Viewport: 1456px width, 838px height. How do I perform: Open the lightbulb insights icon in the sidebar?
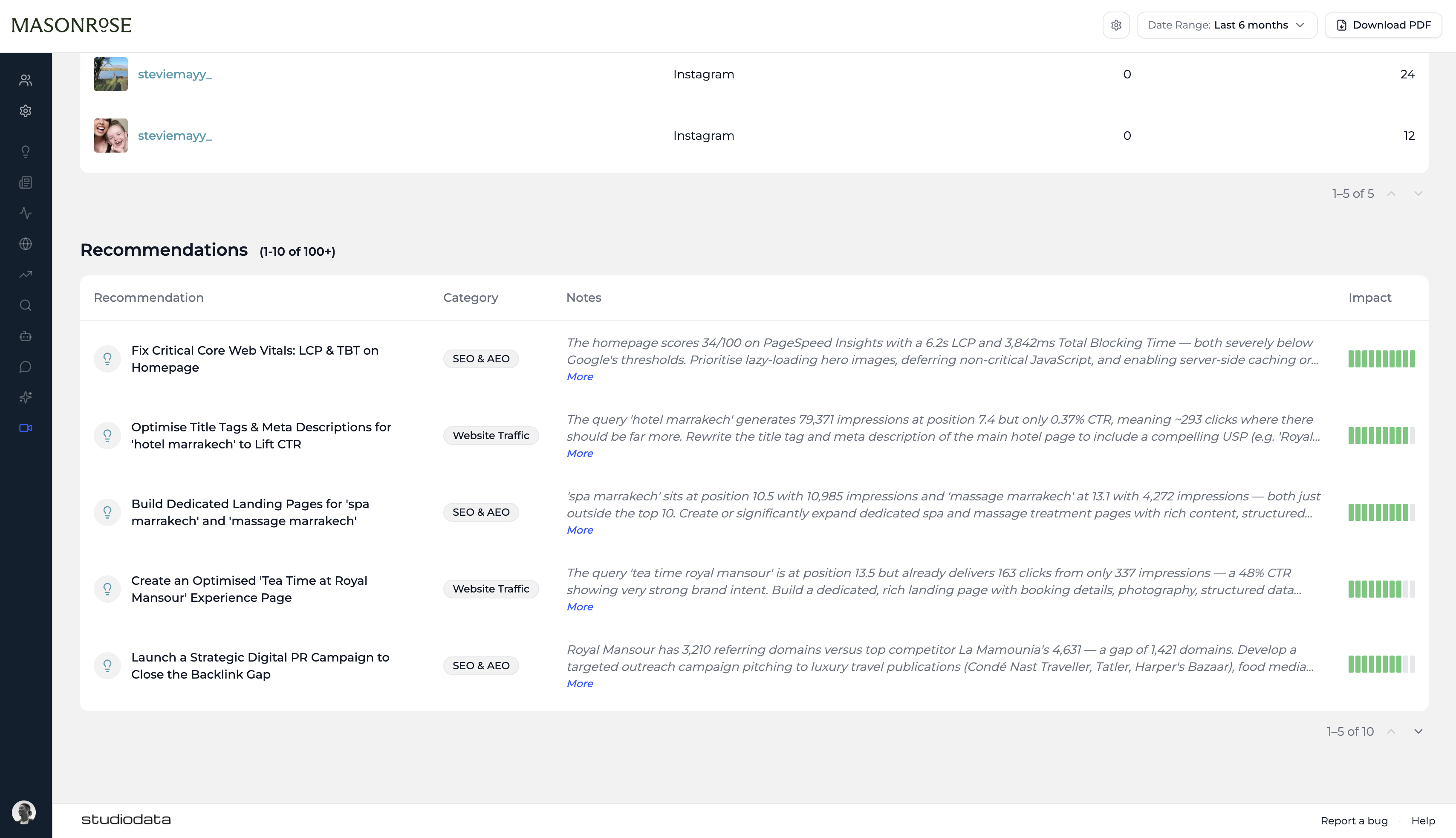(25, 151)
